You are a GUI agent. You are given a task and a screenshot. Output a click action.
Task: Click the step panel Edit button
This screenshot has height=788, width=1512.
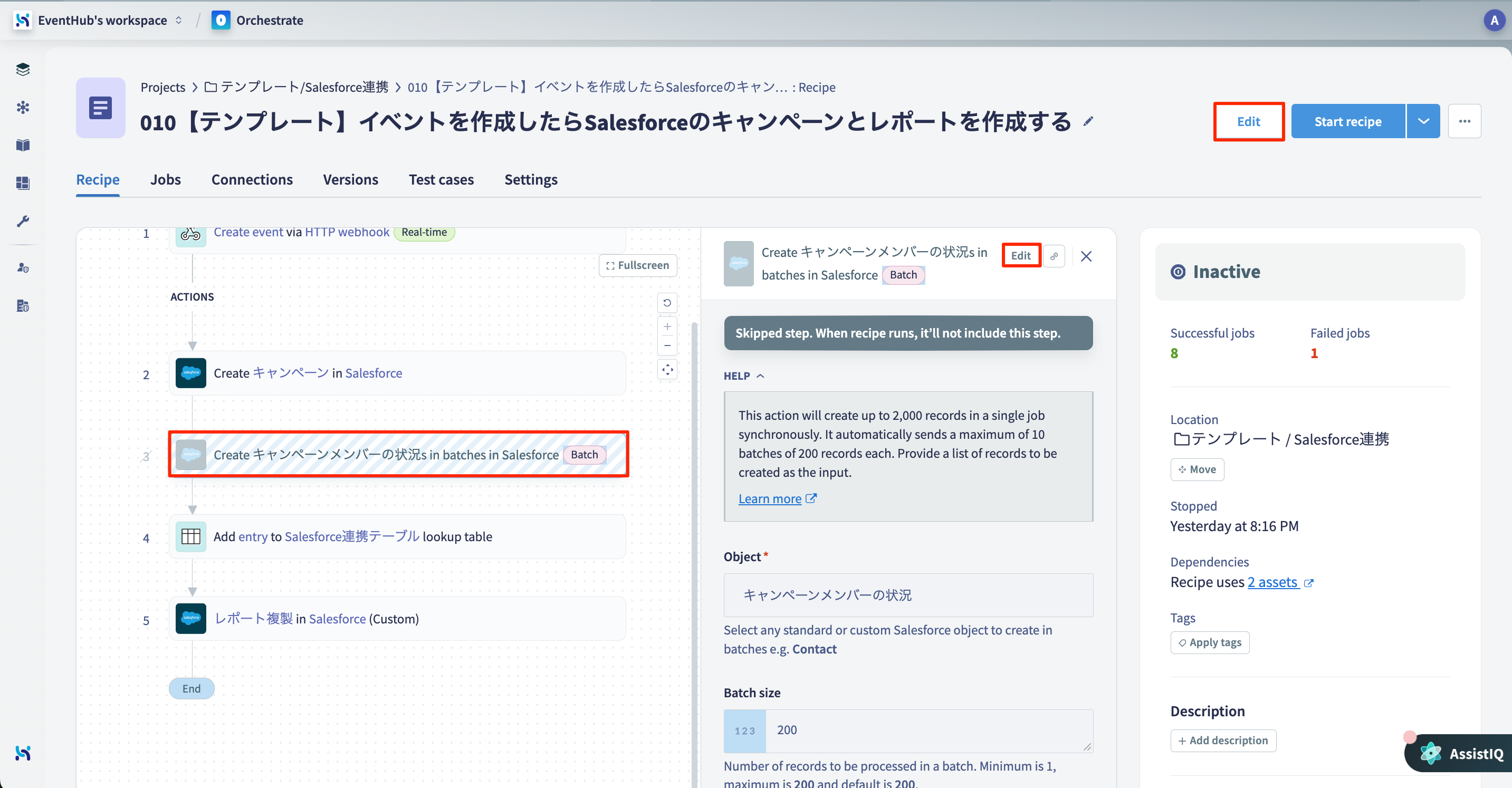(1021, 256)
